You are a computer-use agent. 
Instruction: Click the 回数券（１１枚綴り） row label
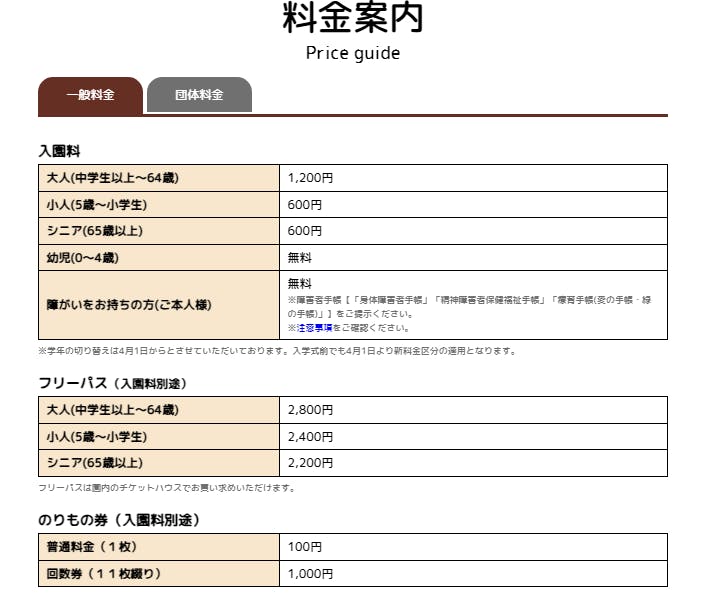(104, 574)
